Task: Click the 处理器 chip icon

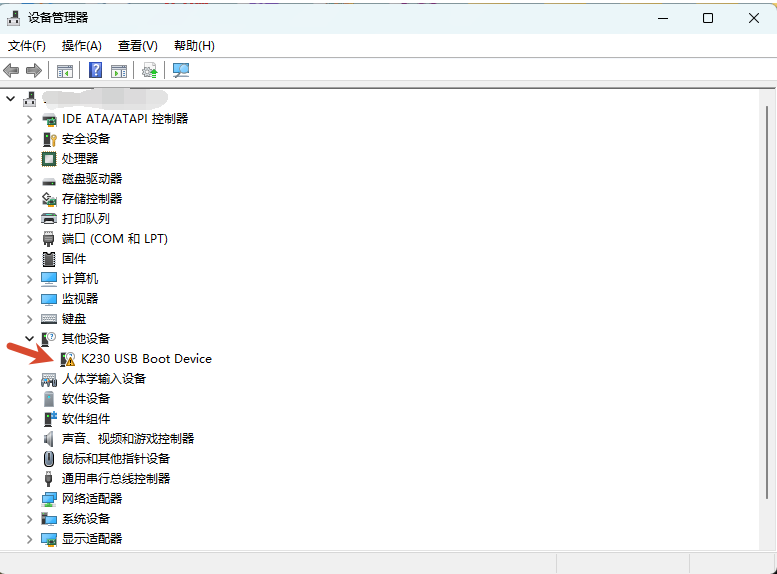Action: 49,159
